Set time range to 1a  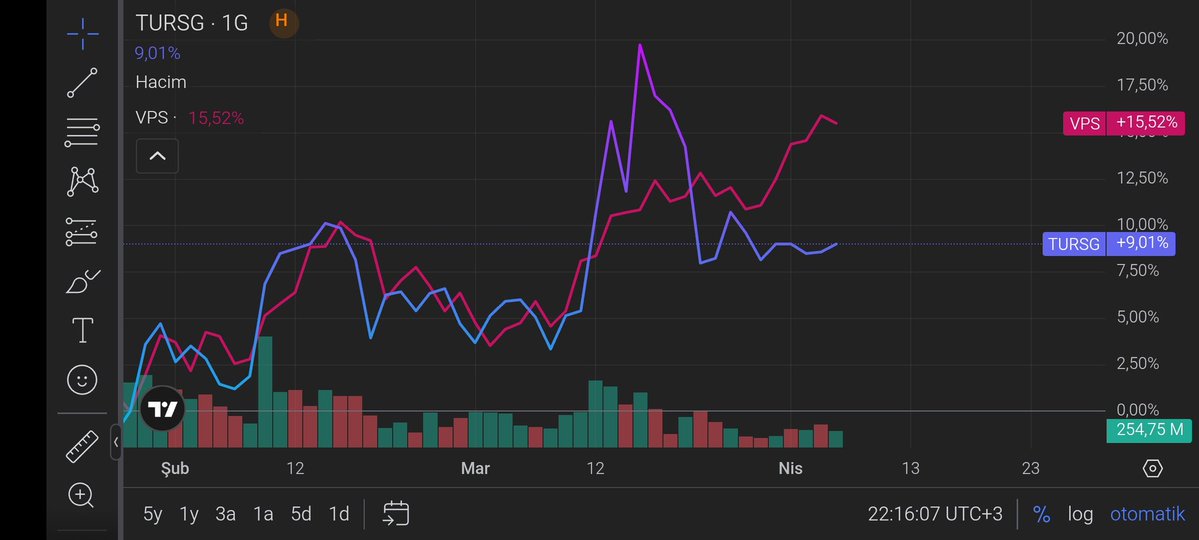(x=263, y=514)
